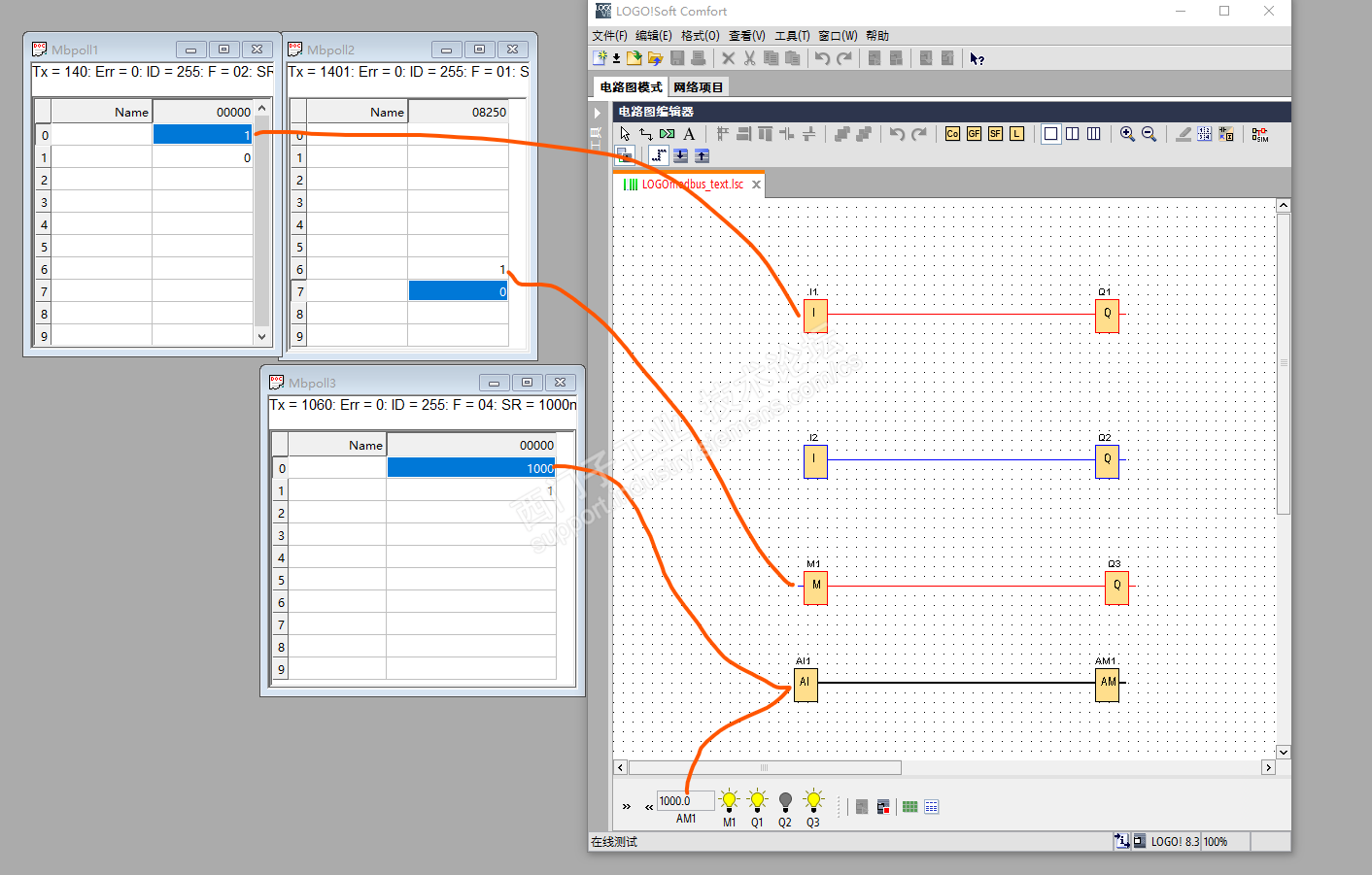Click canvas horizontal scrollbar right arrow
1372x875 pixels.
[1268, 767]
